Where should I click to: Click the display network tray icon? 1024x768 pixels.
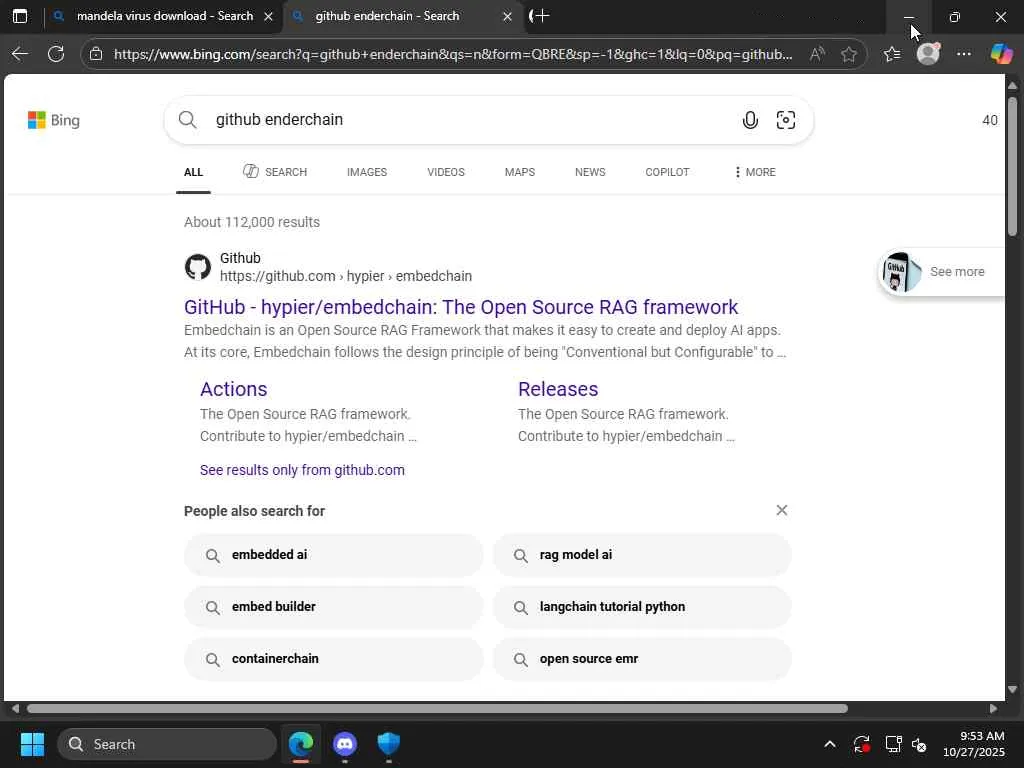click(x=893, y=744)
